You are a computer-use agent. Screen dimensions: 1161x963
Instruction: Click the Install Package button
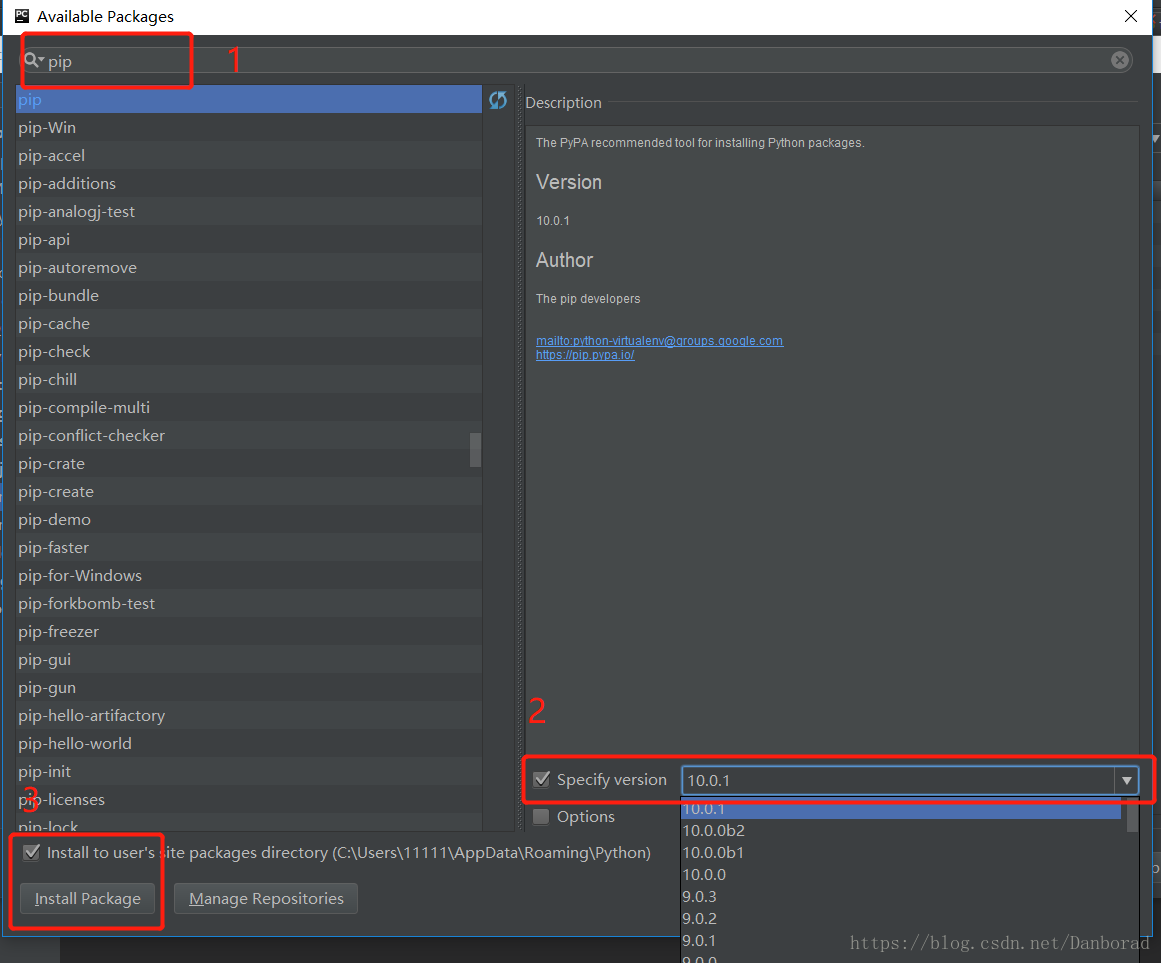[87, 898]
